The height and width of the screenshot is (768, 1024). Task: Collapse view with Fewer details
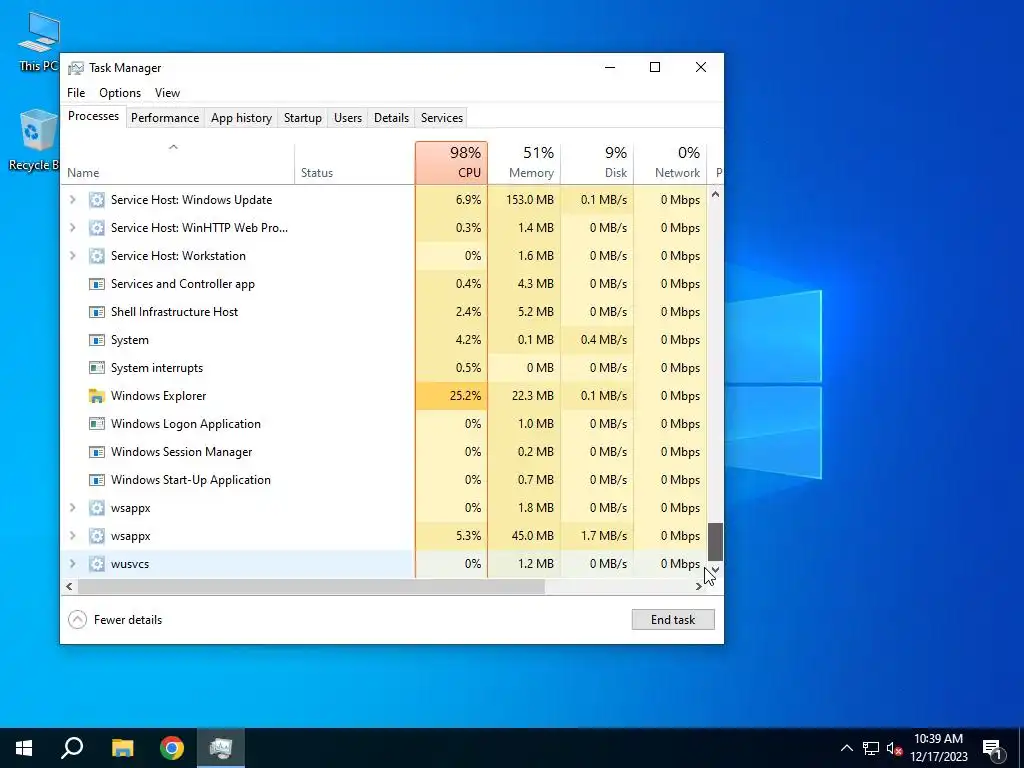pyautogui.click(x=115, y=620)
